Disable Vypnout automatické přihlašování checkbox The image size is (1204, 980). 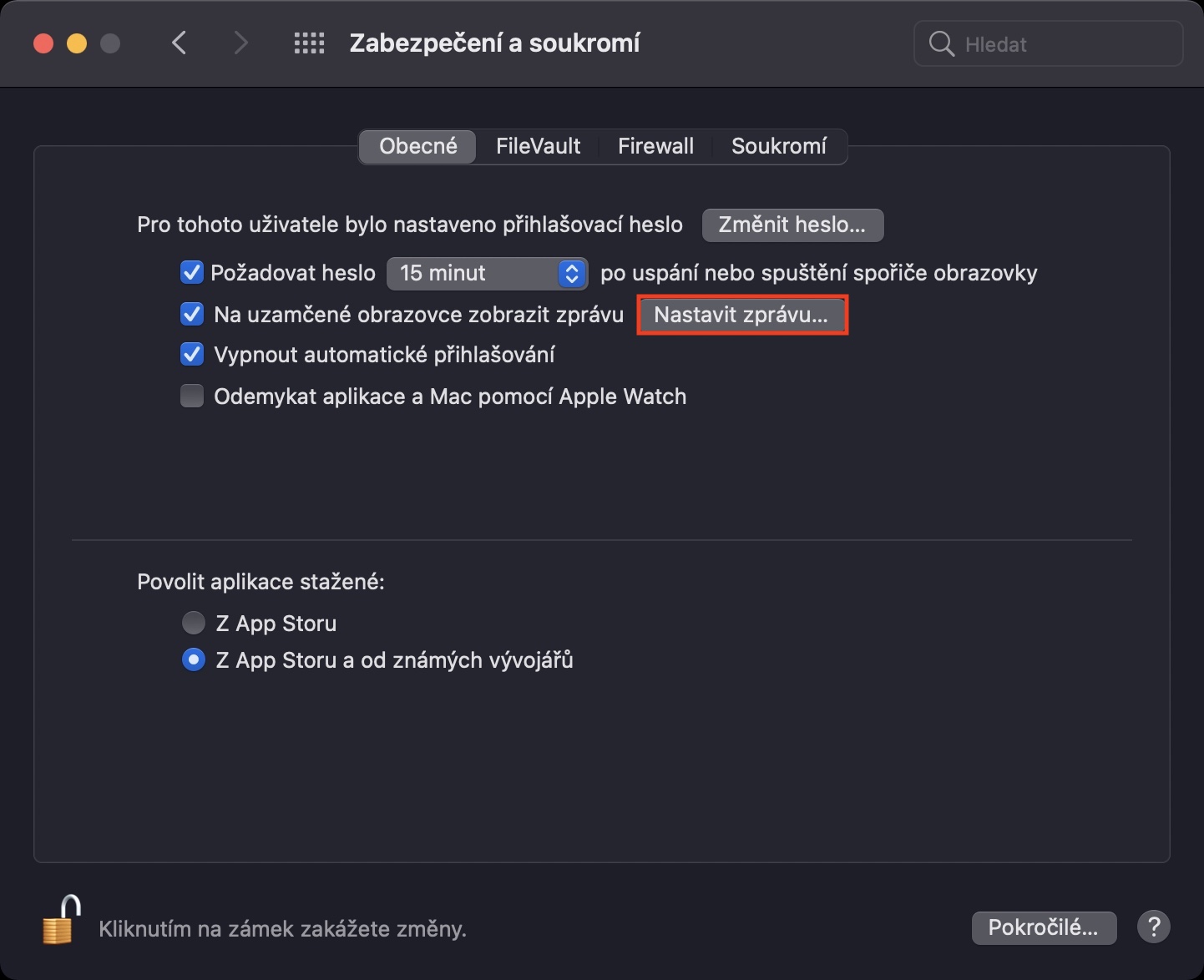(192, 355)
